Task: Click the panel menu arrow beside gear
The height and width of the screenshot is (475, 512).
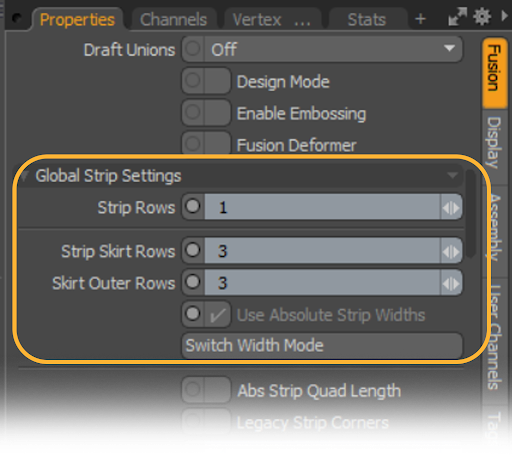Action: [x=504, y=16]
